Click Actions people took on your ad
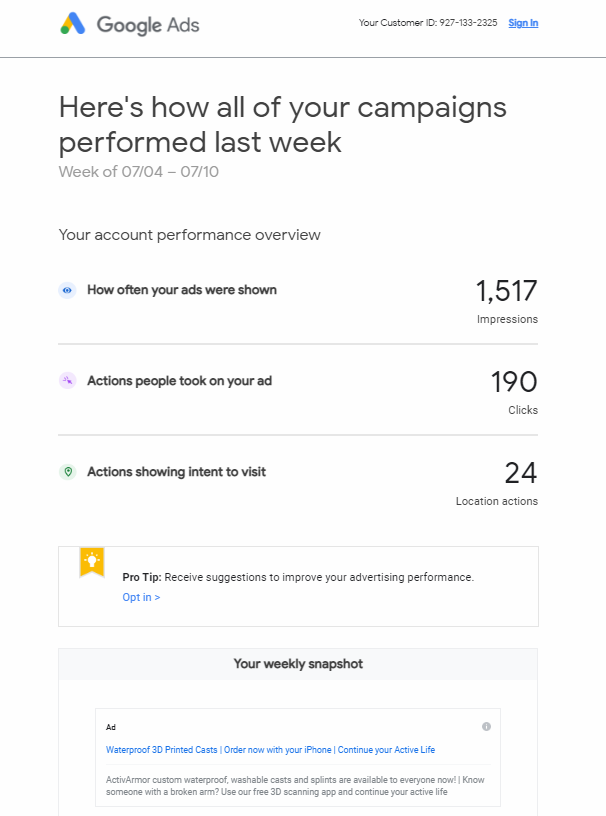Screen dimensions: 606x816 pos(180,381)
